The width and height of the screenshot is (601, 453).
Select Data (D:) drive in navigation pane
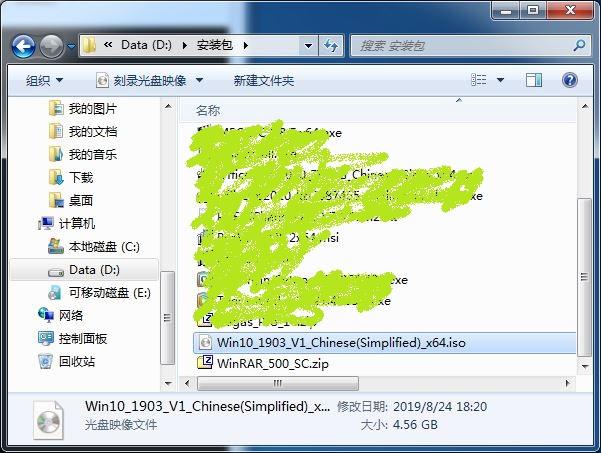pos(84,270)
